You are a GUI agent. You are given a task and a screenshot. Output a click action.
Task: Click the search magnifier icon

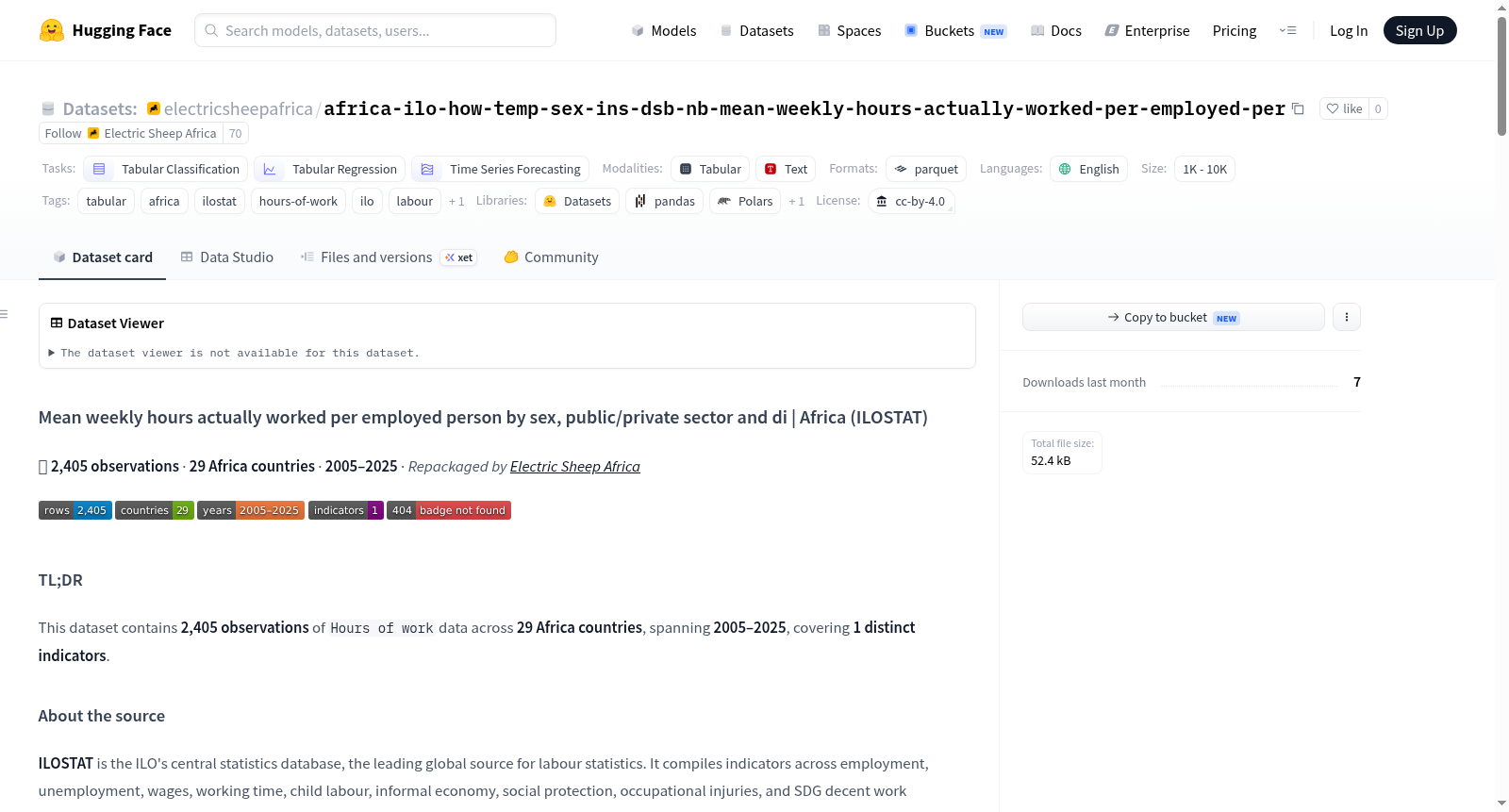click(x=211, y=30)
